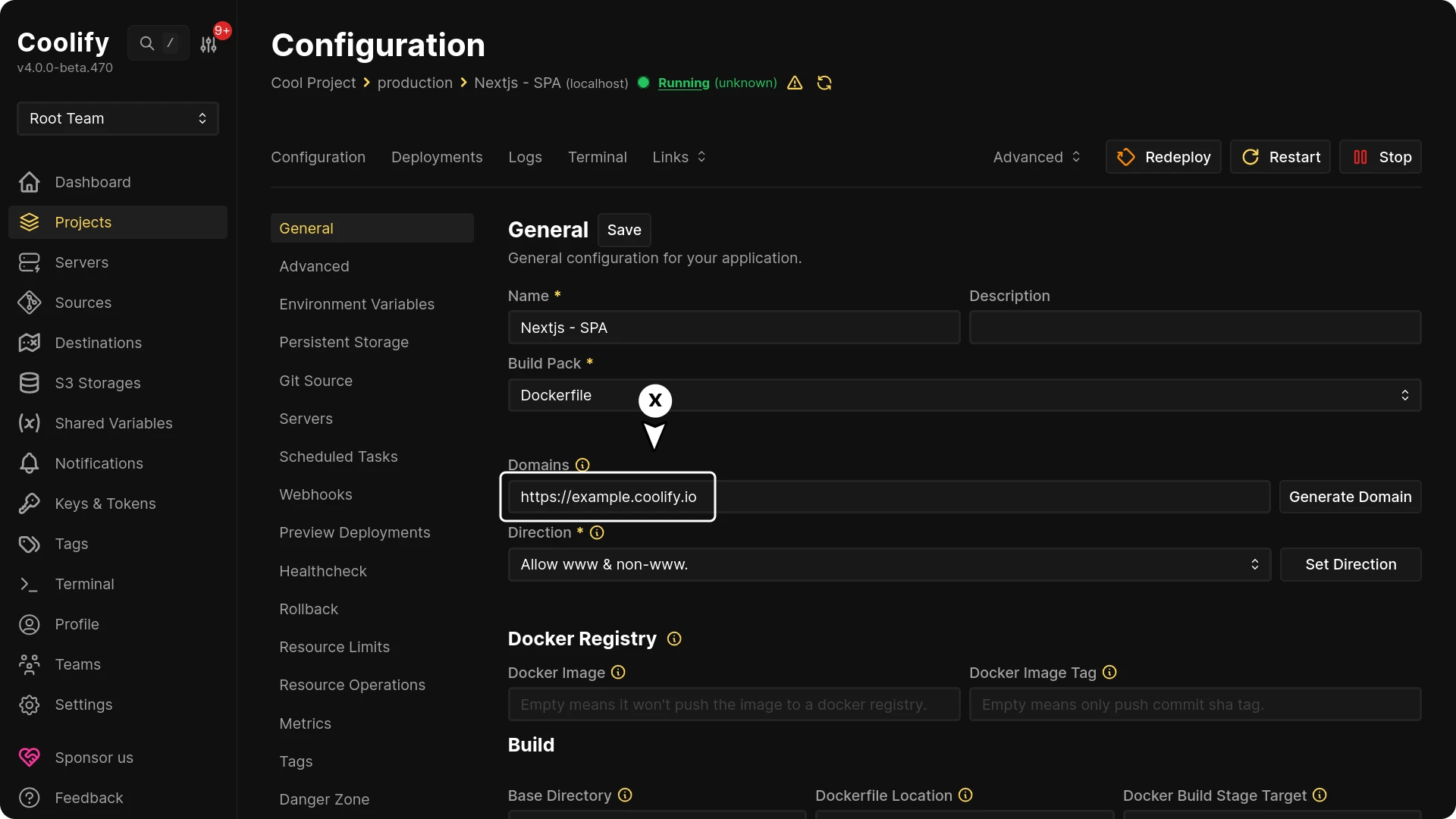
Task: Click the Sponsor us heart icon
Action: [28, 757]
